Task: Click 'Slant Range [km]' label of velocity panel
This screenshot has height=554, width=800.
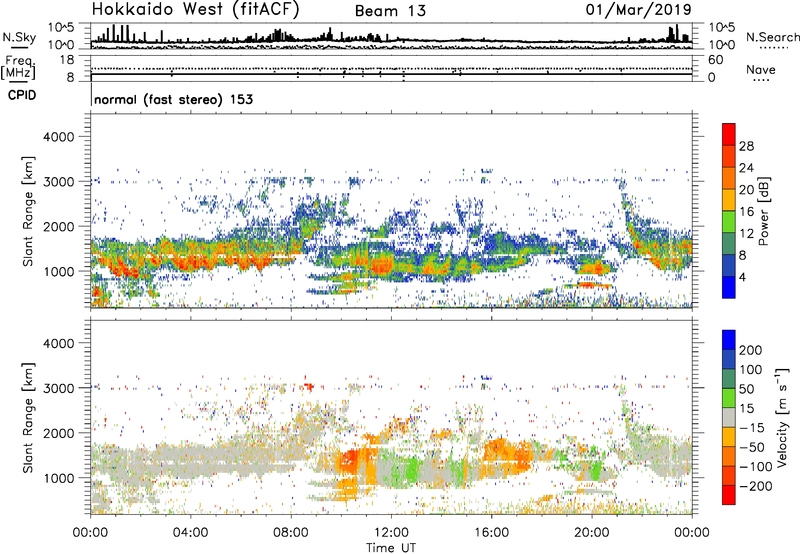Action: (28, 418)
